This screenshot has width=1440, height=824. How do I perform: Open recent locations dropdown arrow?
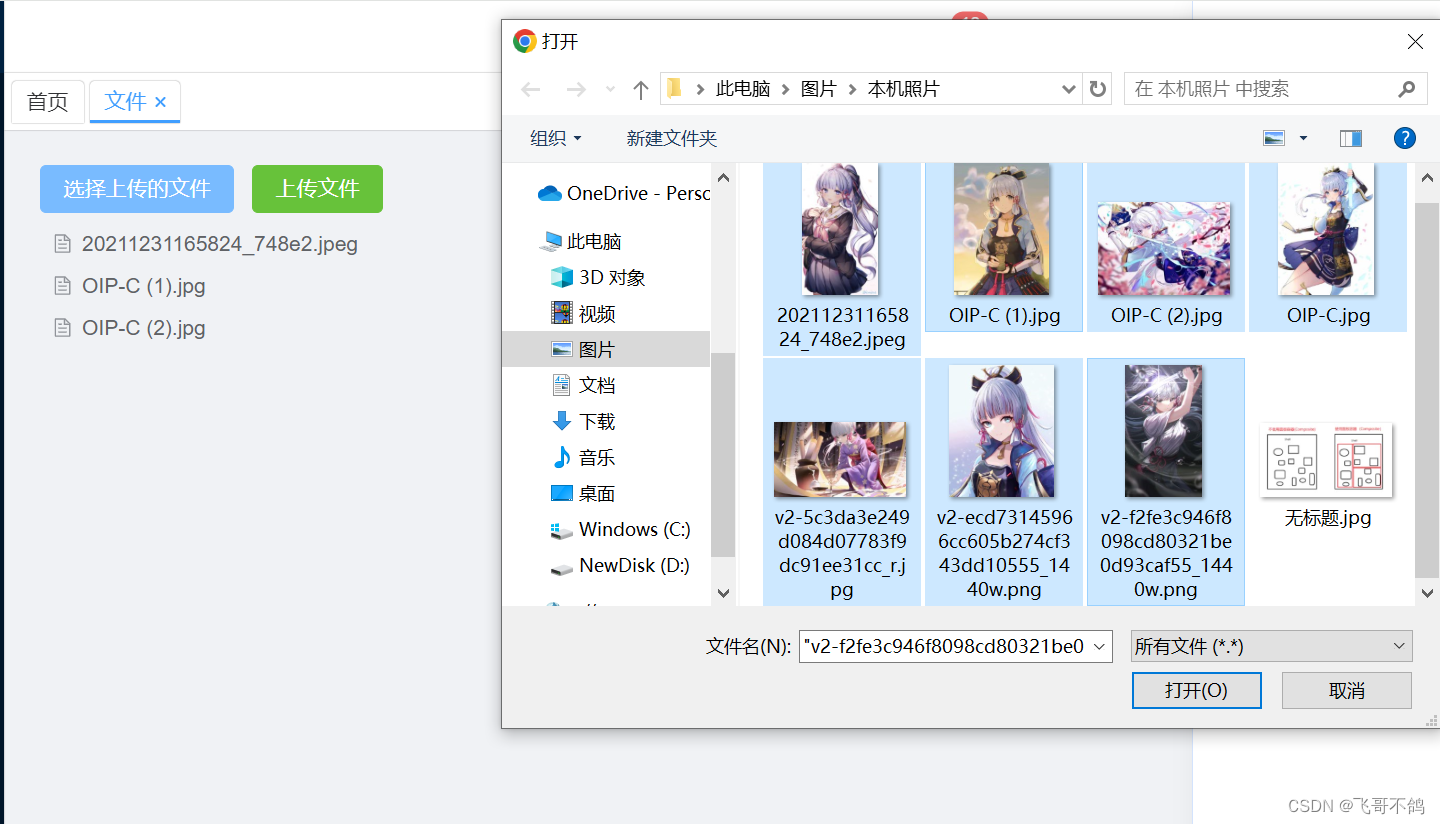pyautogui.click(x=610, y=90)
